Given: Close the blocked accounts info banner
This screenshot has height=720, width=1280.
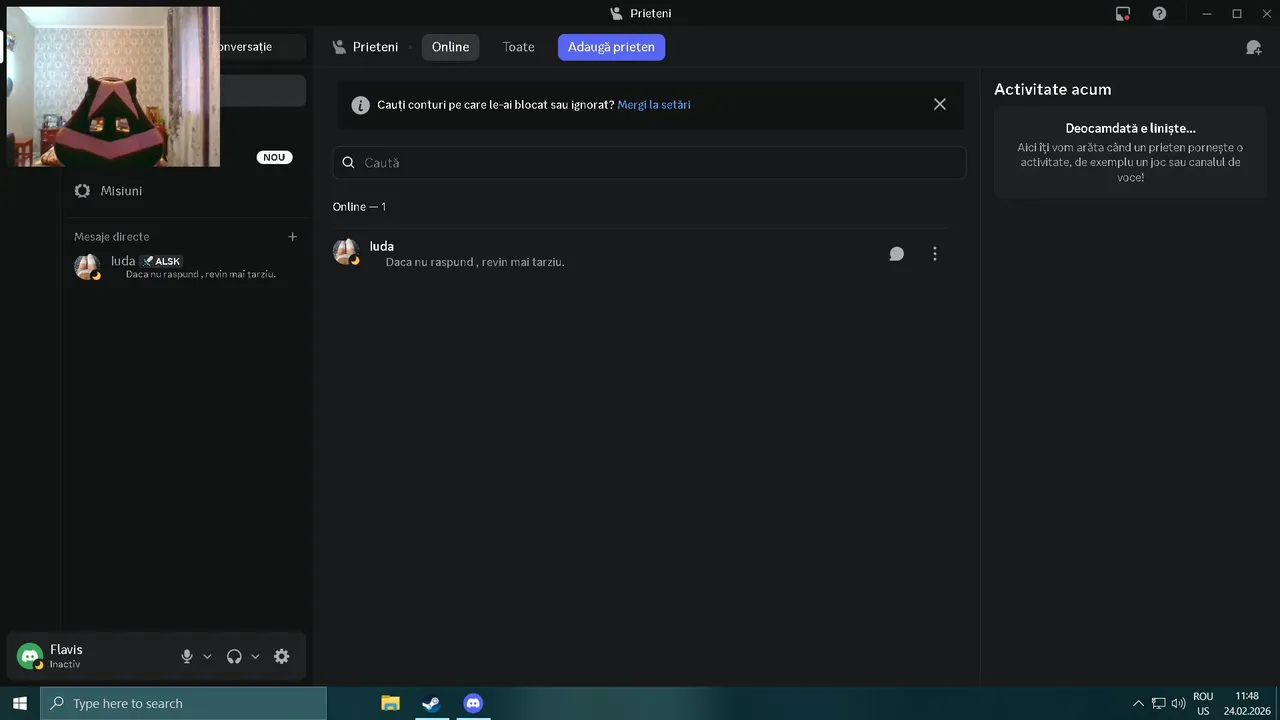Looking at the screenshot, I should [940, 104].
